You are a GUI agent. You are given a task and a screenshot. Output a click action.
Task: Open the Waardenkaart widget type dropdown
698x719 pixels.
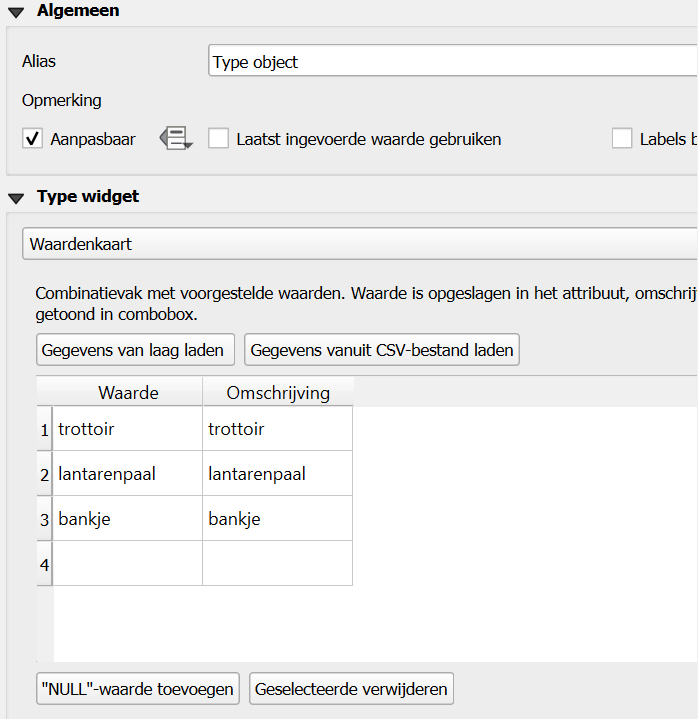(x=360, y=243)
